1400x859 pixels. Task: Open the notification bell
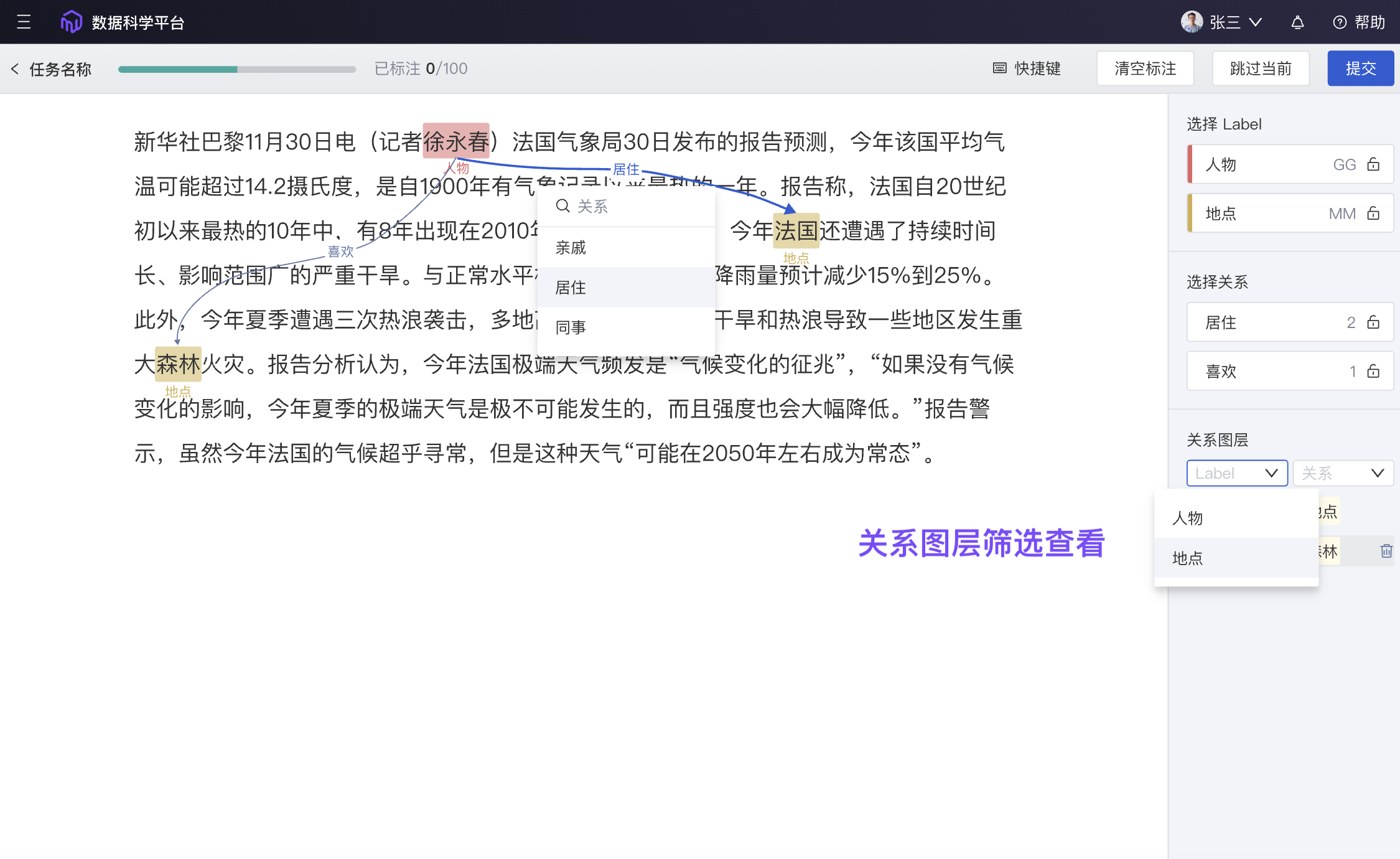(1297, 22)
